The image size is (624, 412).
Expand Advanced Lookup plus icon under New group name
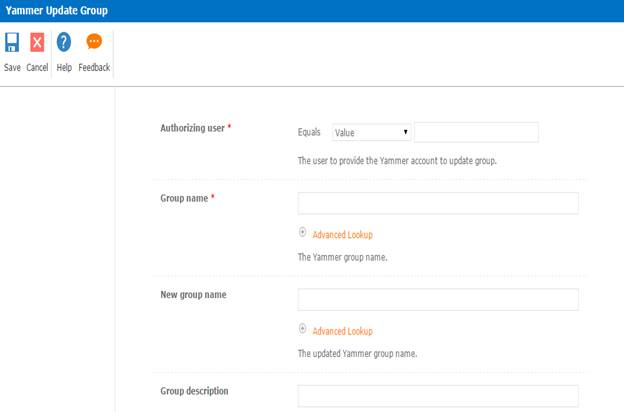(x=303, y=330)
